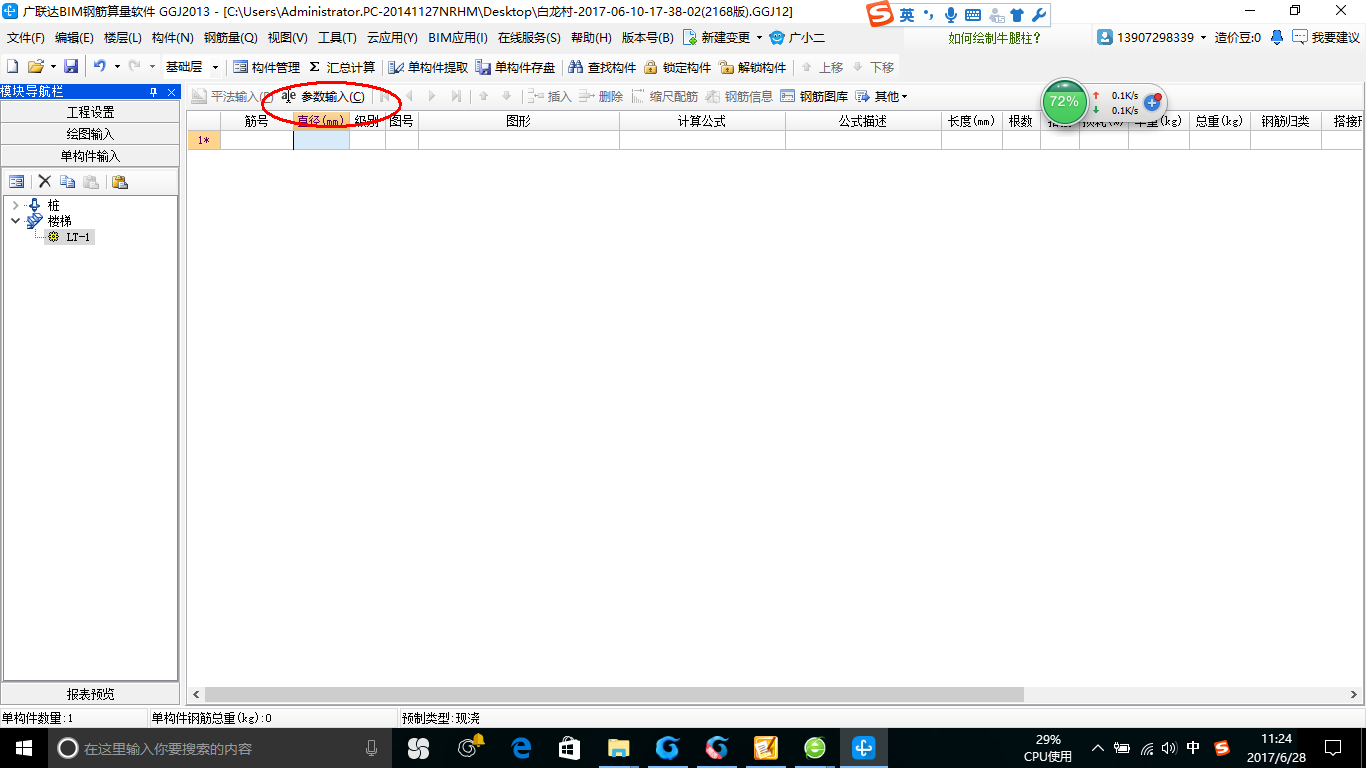This screenshot has height=768, width=1366.
Task: Click 参数输入(C) button
Action: (x=323, y=97)
